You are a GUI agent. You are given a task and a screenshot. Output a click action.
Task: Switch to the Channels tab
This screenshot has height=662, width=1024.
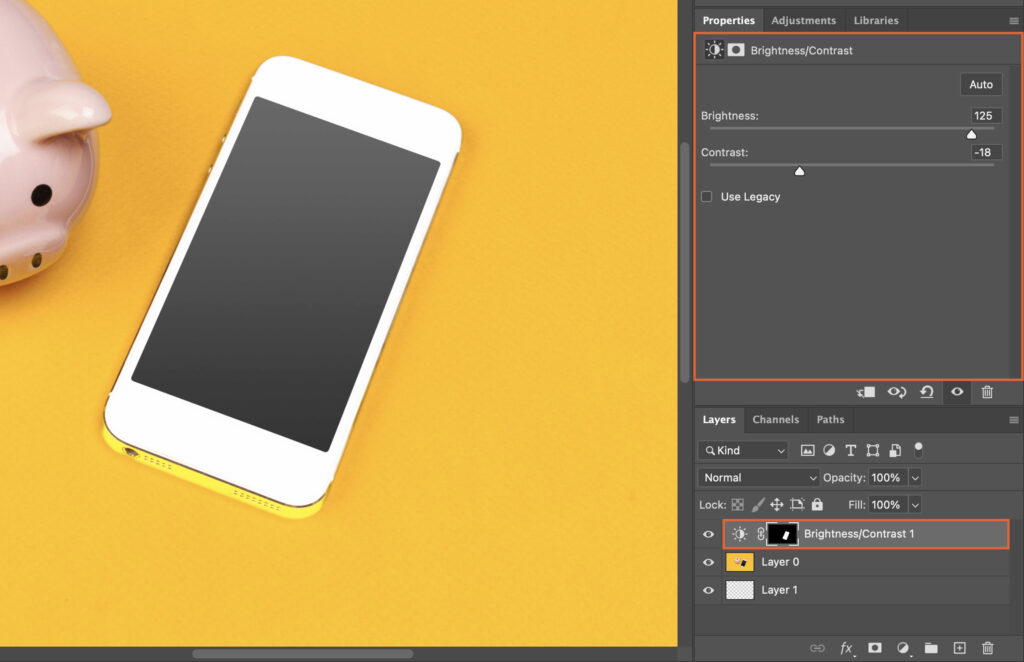[x=775, y=419]
